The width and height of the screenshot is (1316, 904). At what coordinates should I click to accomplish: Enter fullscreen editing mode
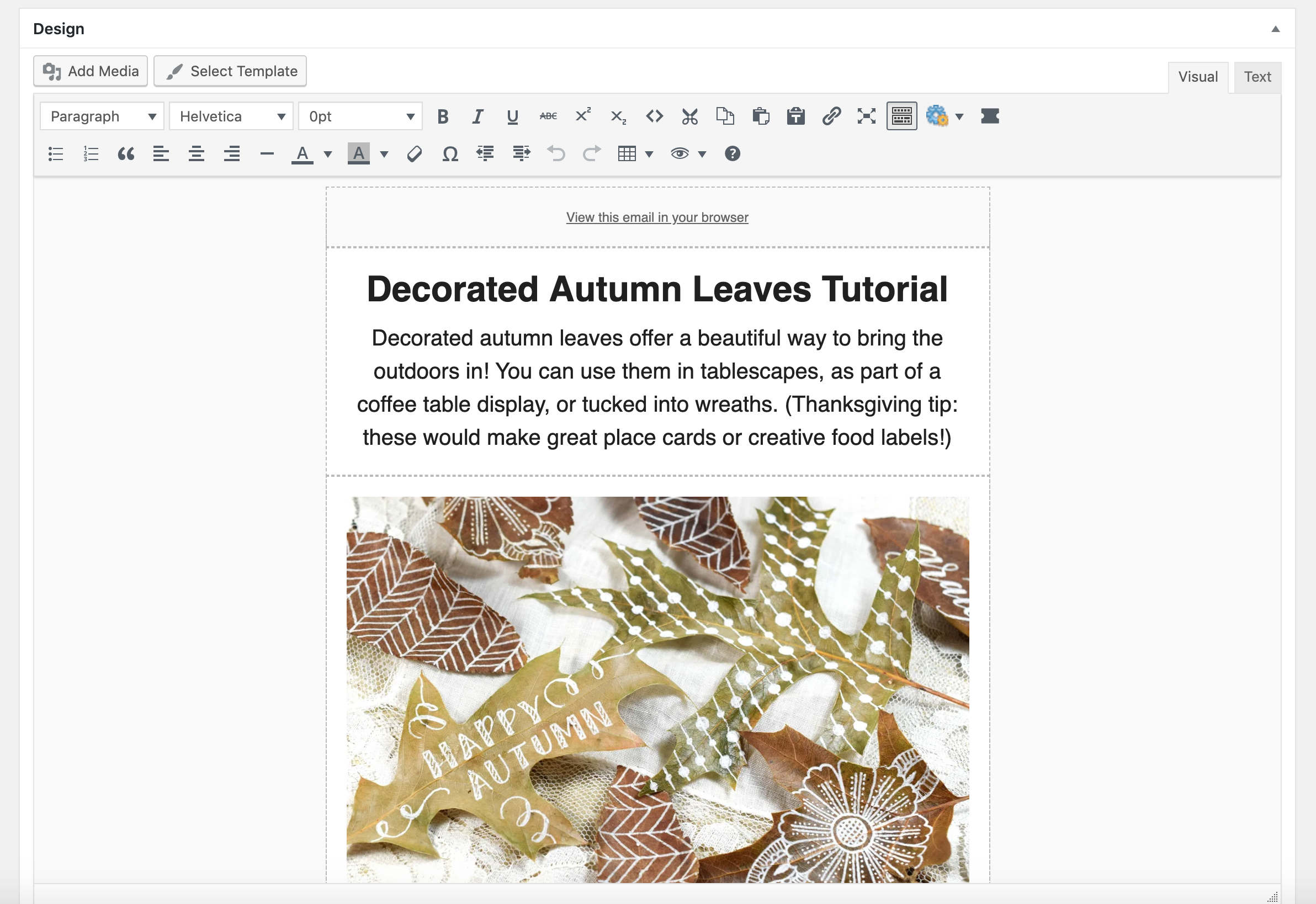point(866,116)
